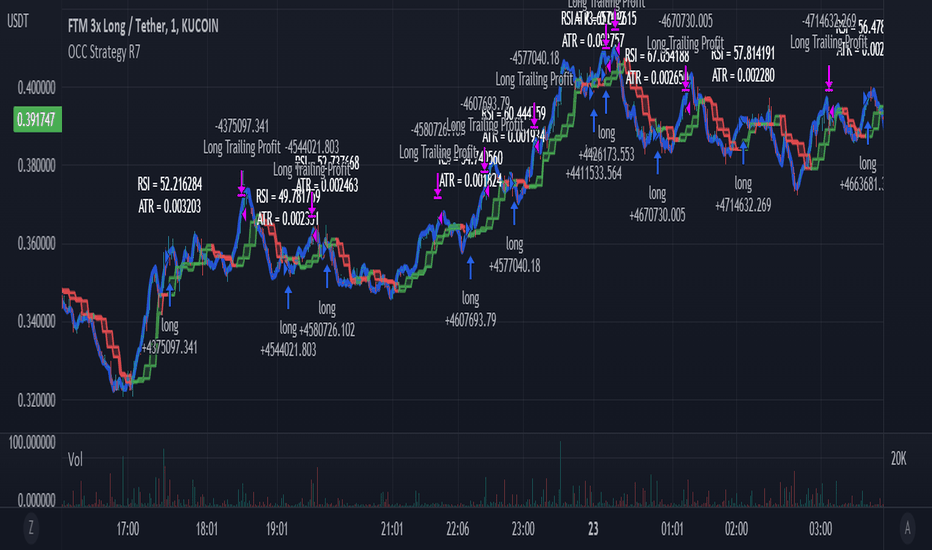Click the 02:00 time axis label
Image resolution: width=932 pixels, height=550 pixels.
(736, 529)
